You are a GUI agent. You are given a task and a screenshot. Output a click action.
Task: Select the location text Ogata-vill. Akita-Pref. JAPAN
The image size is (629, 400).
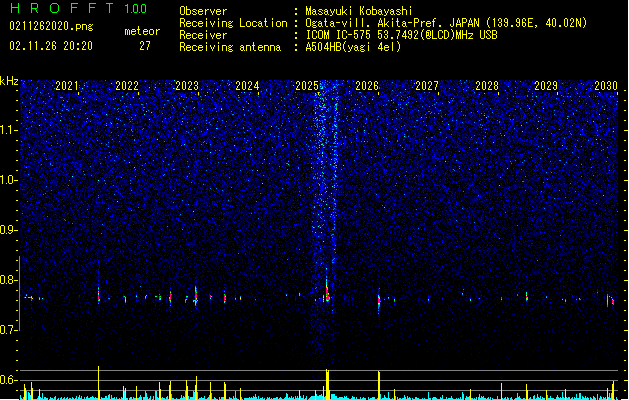(x=392, y=23)
